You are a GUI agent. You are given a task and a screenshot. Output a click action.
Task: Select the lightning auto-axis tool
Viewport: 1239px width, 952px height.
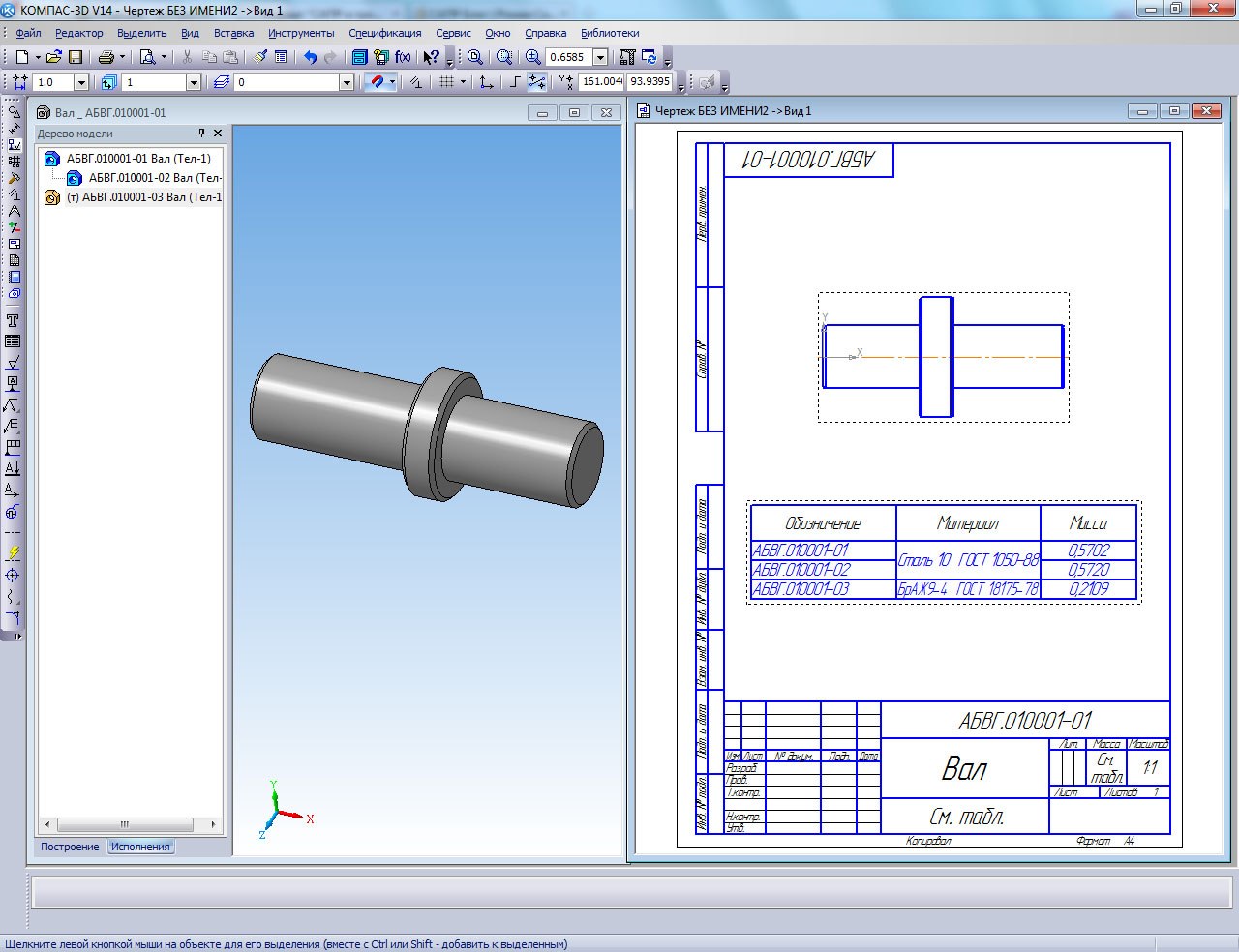coord(13,553)
